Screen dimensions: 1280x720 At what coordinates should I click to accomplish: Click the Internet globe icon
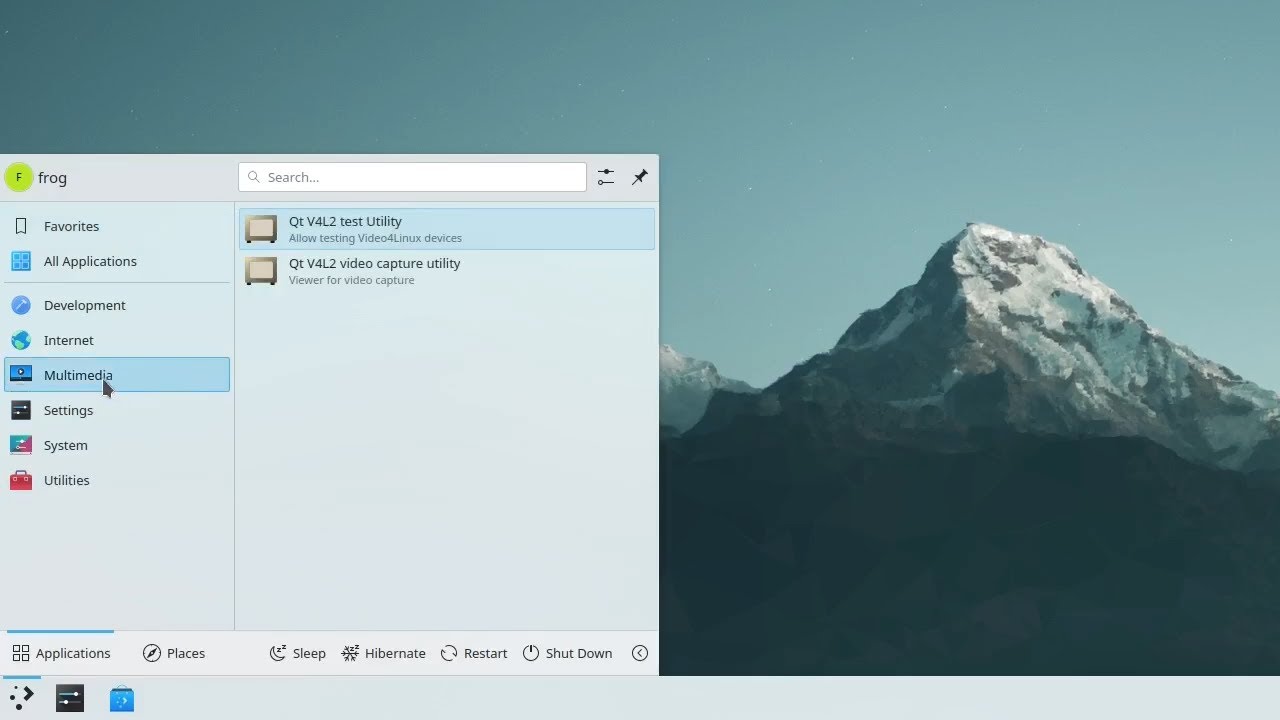point(21,340)
